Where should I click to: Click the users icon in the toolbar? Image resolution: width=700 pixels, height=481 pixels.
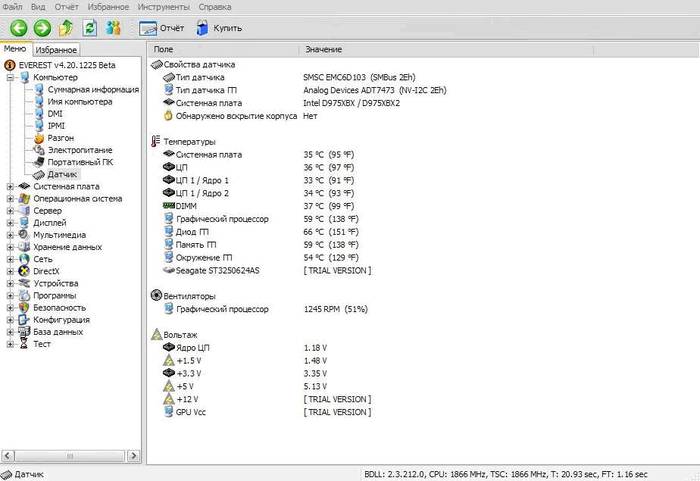pyautogui.click(x=115, y=27)
